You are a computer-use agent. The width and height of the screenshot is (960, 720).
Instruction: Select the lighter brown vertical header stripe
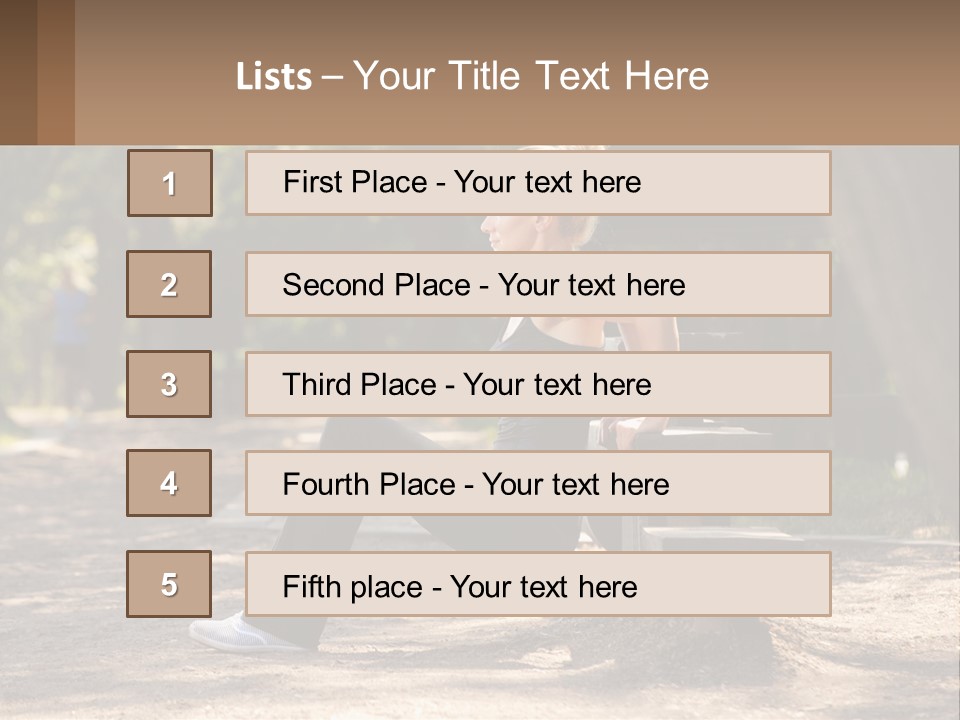(x=56, y=72)
